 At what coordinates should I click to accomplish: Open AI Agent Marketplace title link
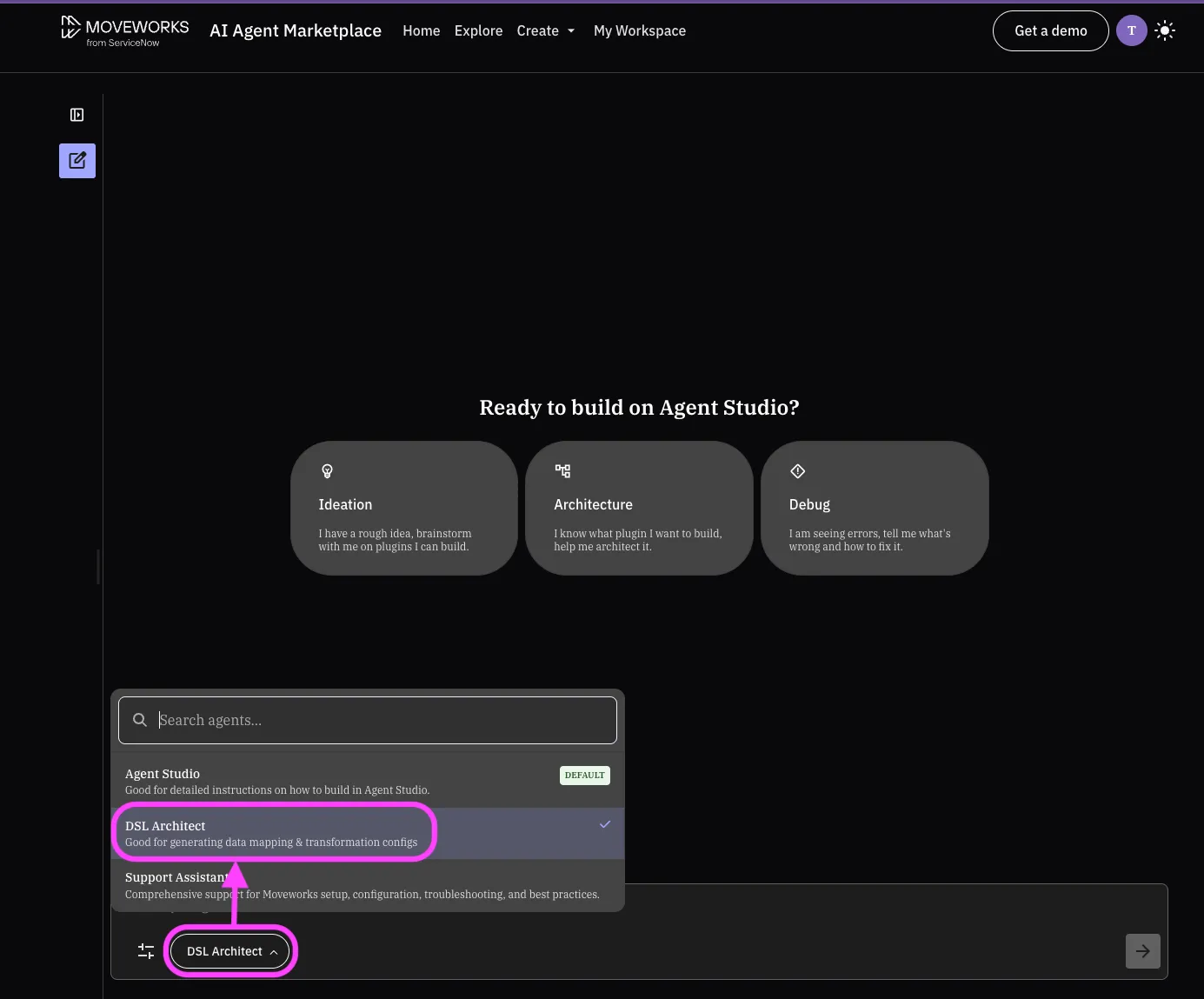(296, 30)
